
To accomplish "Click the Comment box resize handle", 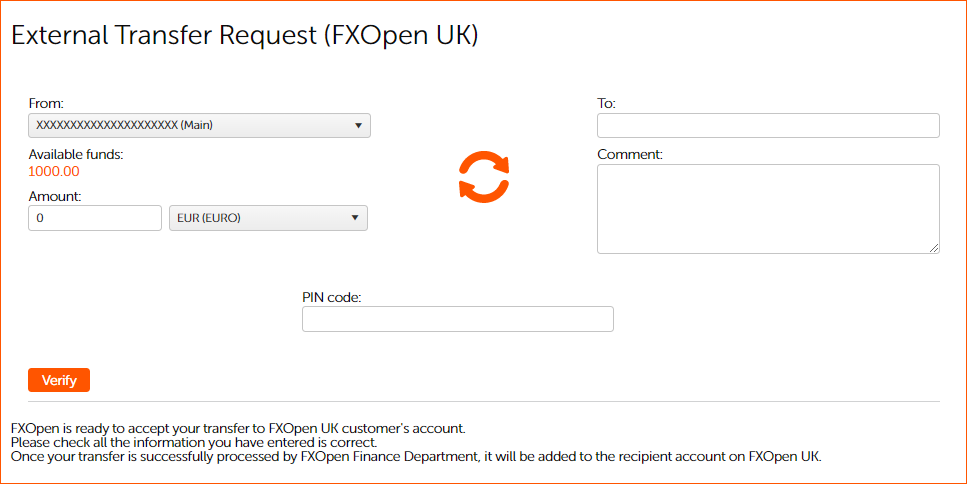I will 934,247.
